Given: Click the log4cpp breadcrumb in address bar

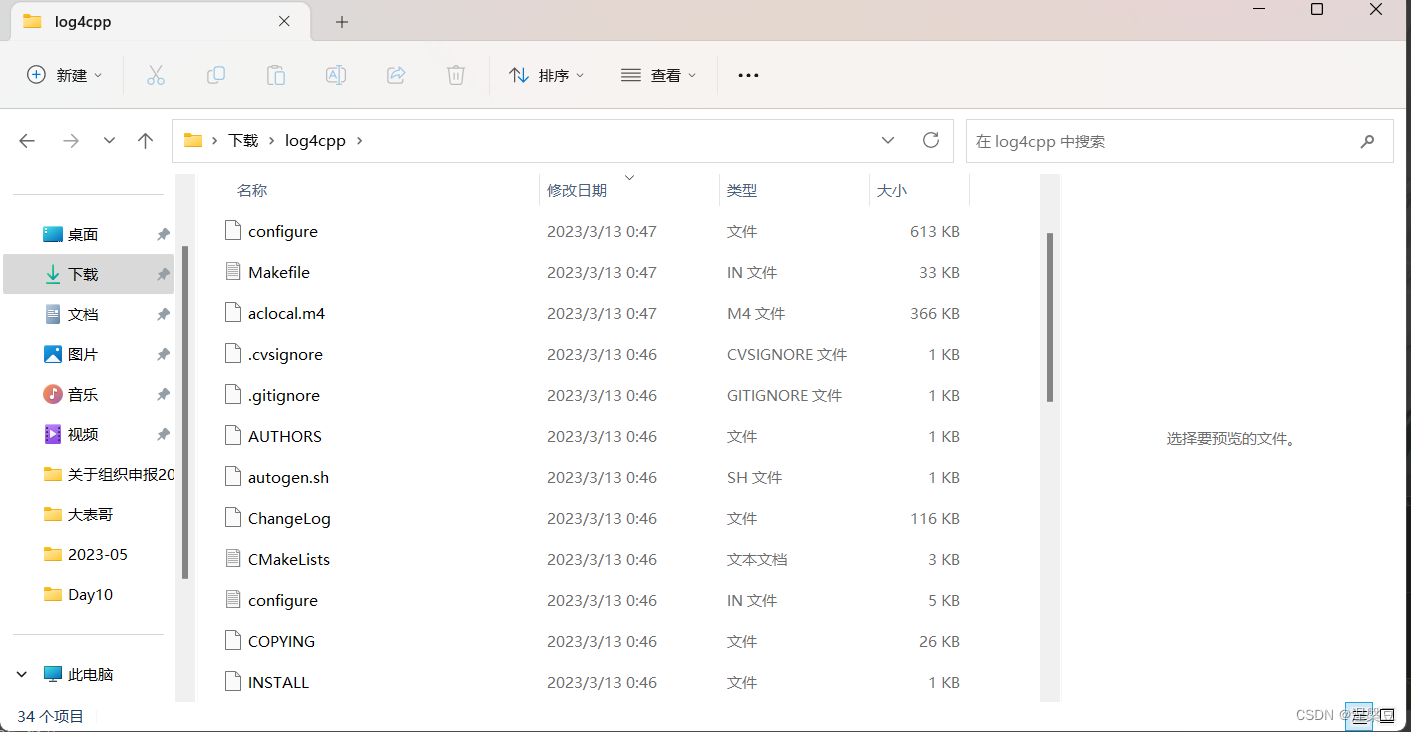Looking at the screenshot, I should 315,141.
